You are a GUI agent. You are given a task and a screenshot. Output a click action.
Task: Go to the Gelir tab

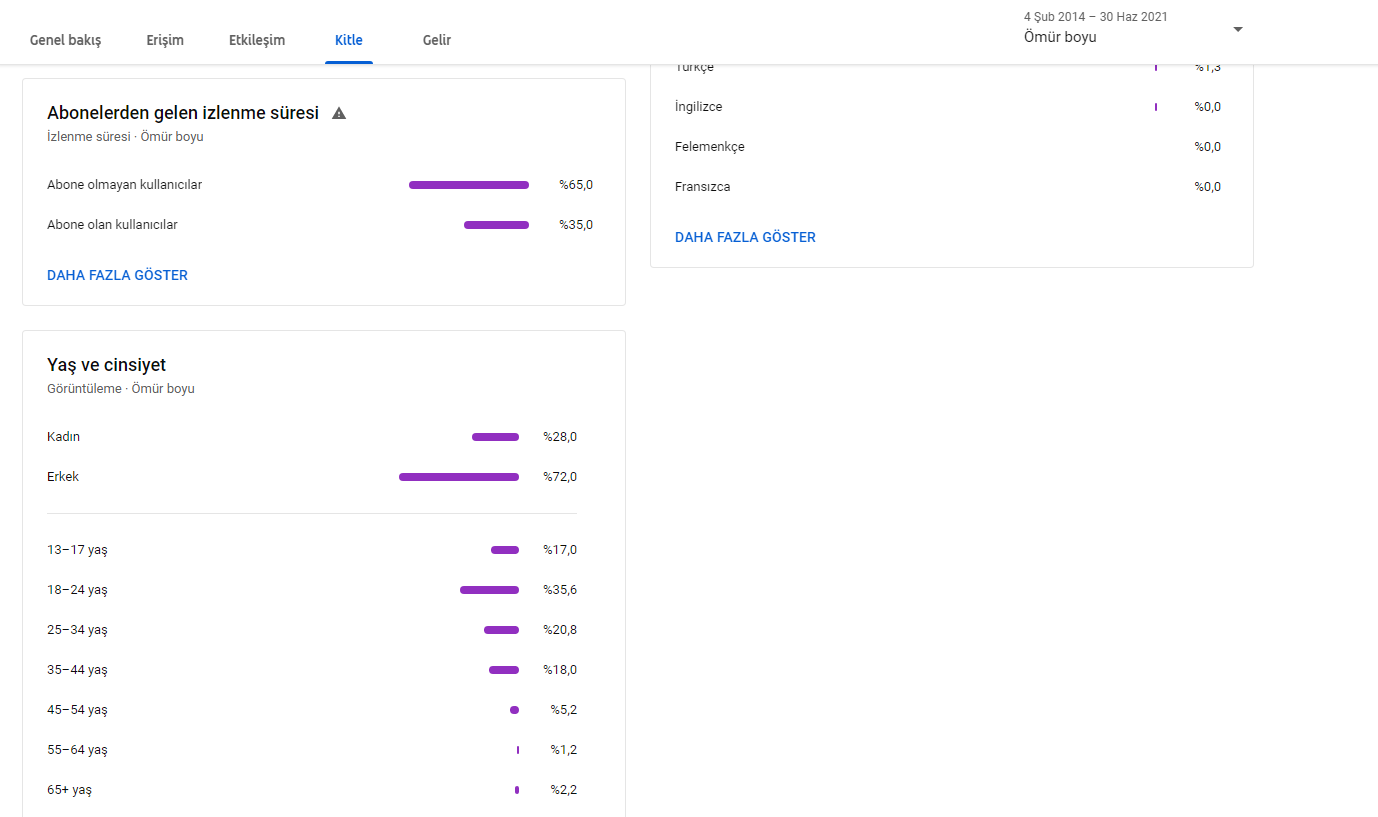pos(437,40)
